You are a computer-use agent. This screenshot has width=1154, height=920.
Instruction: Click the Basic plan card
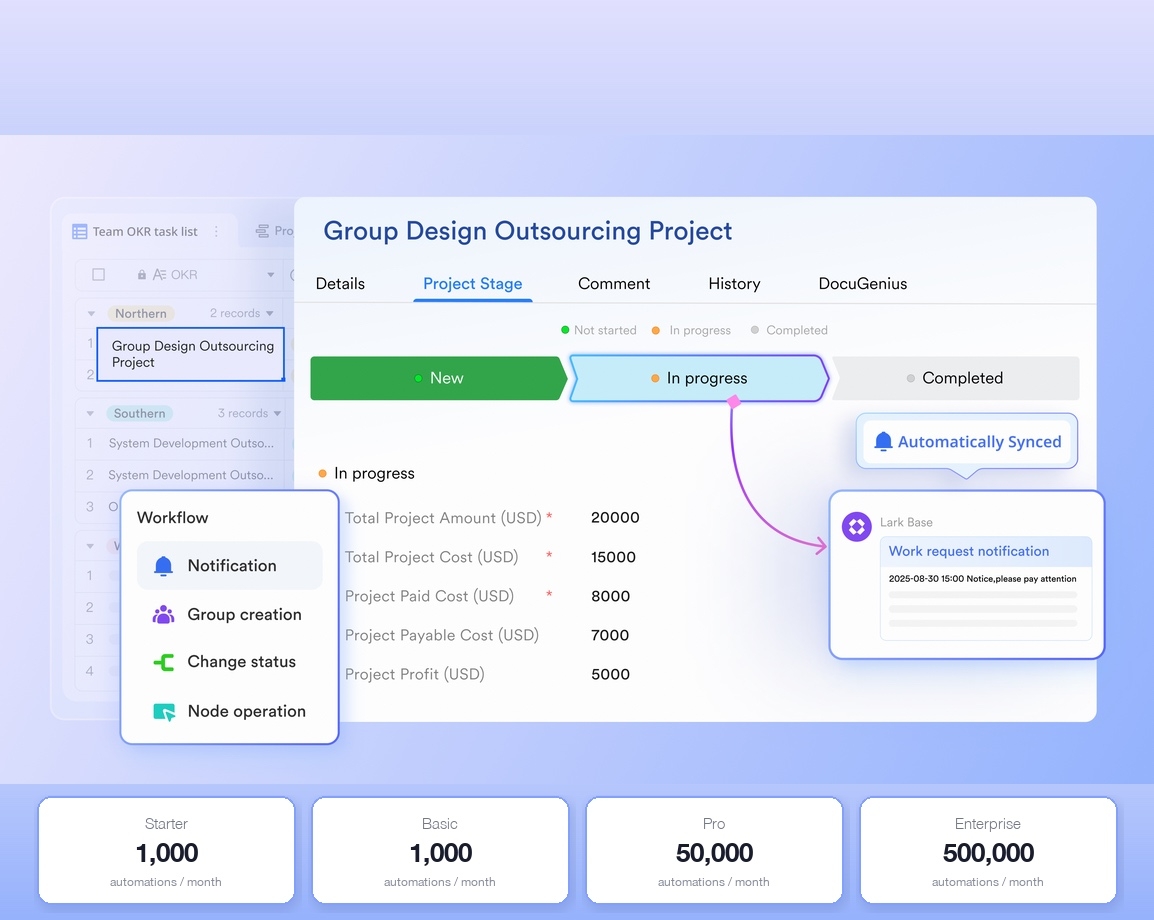pos(440,850)
